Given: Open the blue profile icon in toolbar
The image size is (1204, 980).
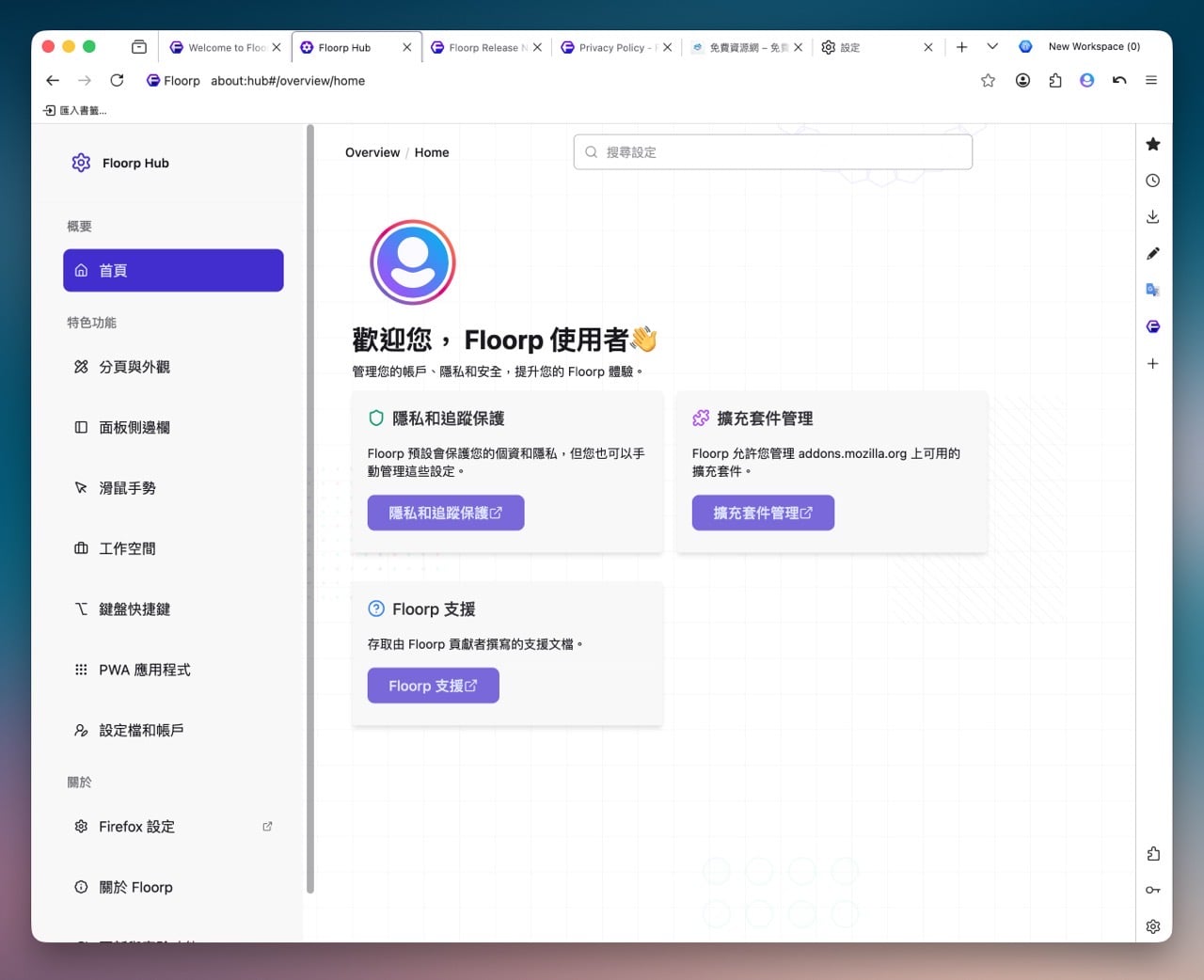Looking at the screenshot, I should (1086, 81).
